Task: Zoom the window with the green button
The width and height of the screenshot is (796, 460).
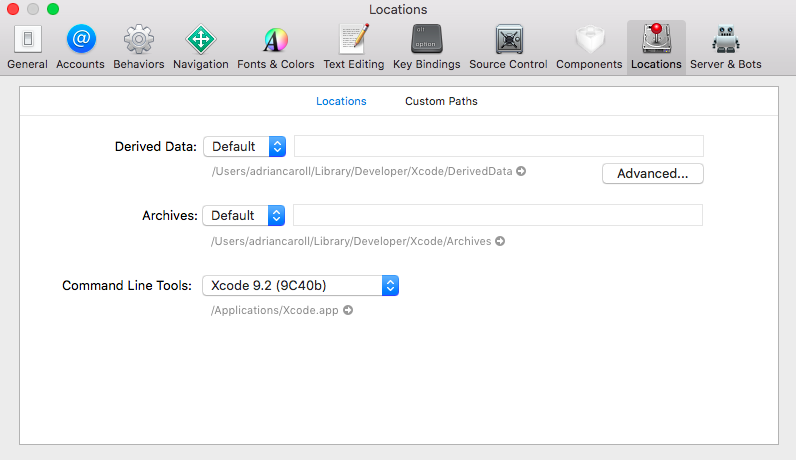Action: (x=53, y=9)
